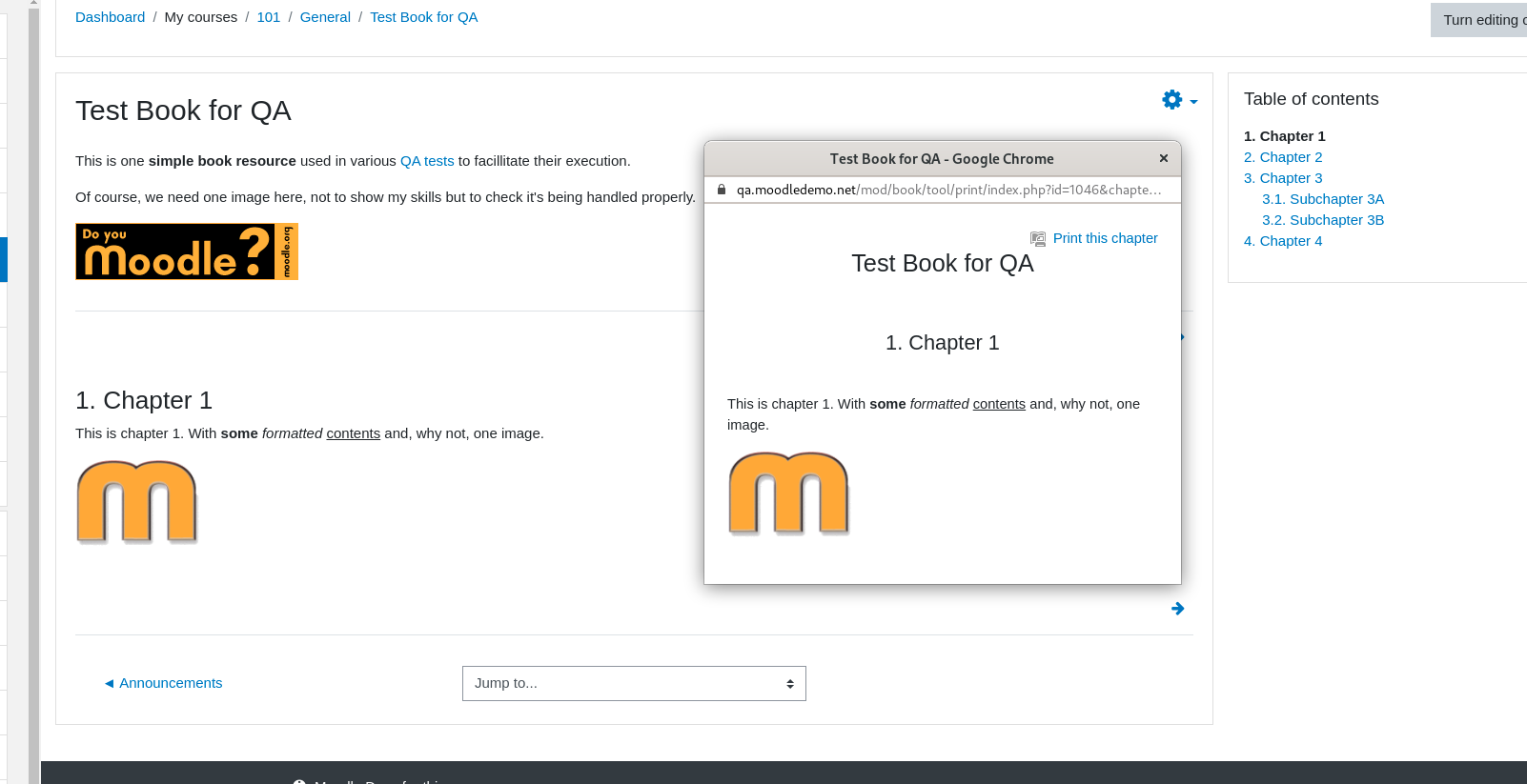Open the 101 course breadcrumb
Image resolution: width=1527 pixels, height=784 pixels.
click(x=269, y=17)
